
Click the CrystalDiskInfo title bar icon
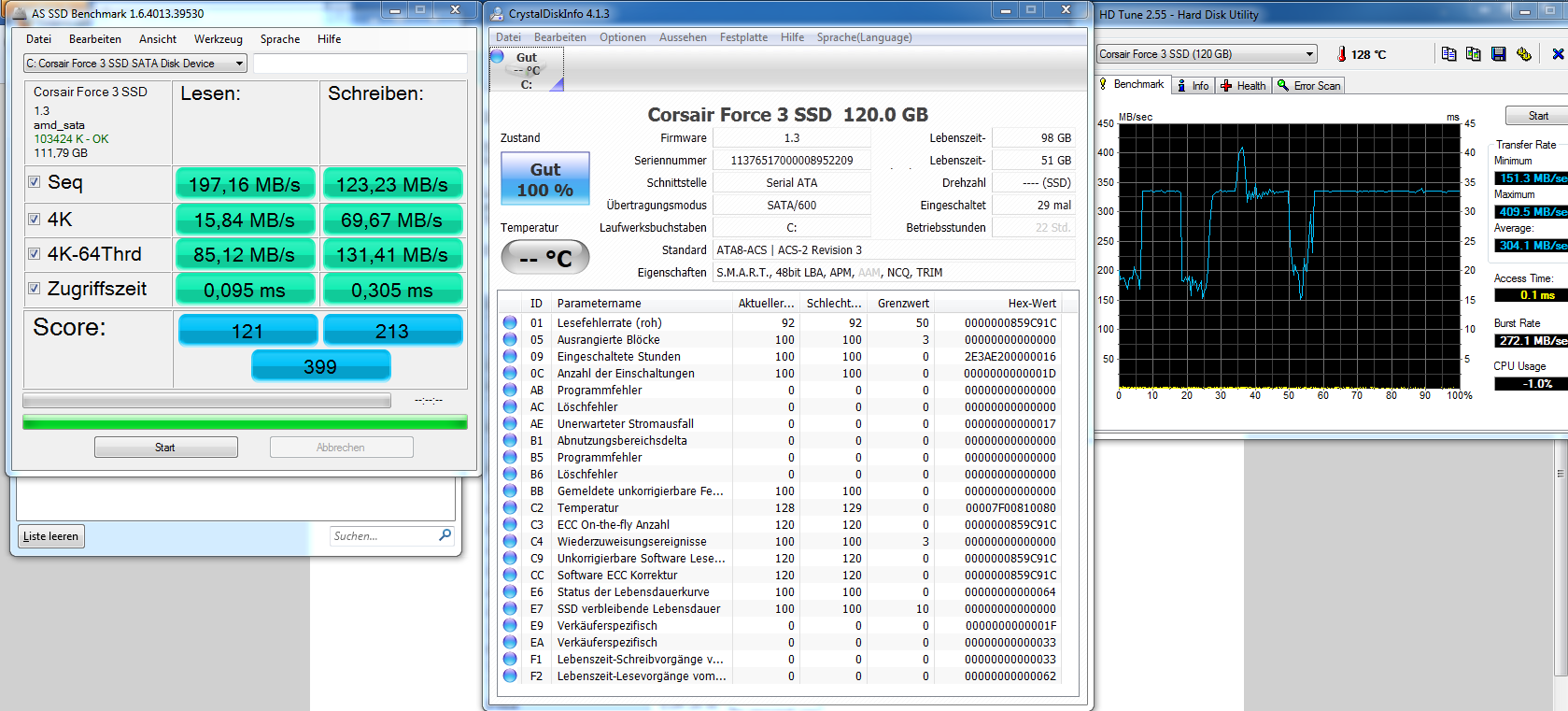tap(496, 13)
